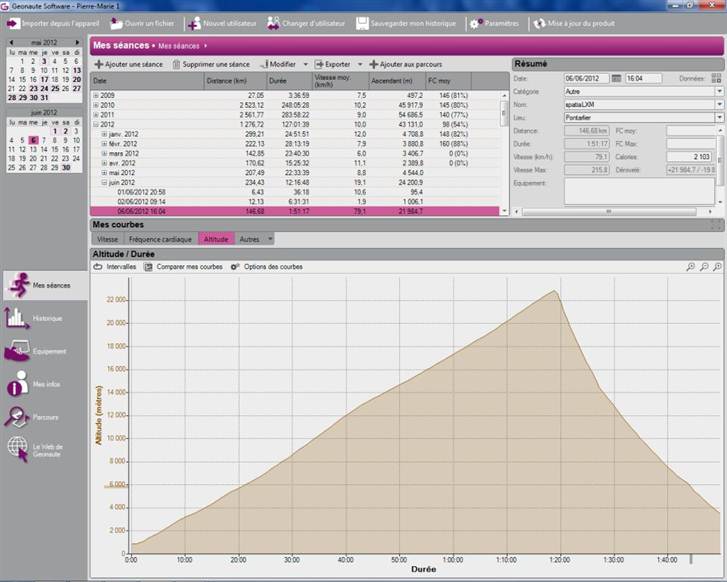Click the trash icon of Supprimer une séance
Viewport: 727px width, 582px height.
pos(176,64)
